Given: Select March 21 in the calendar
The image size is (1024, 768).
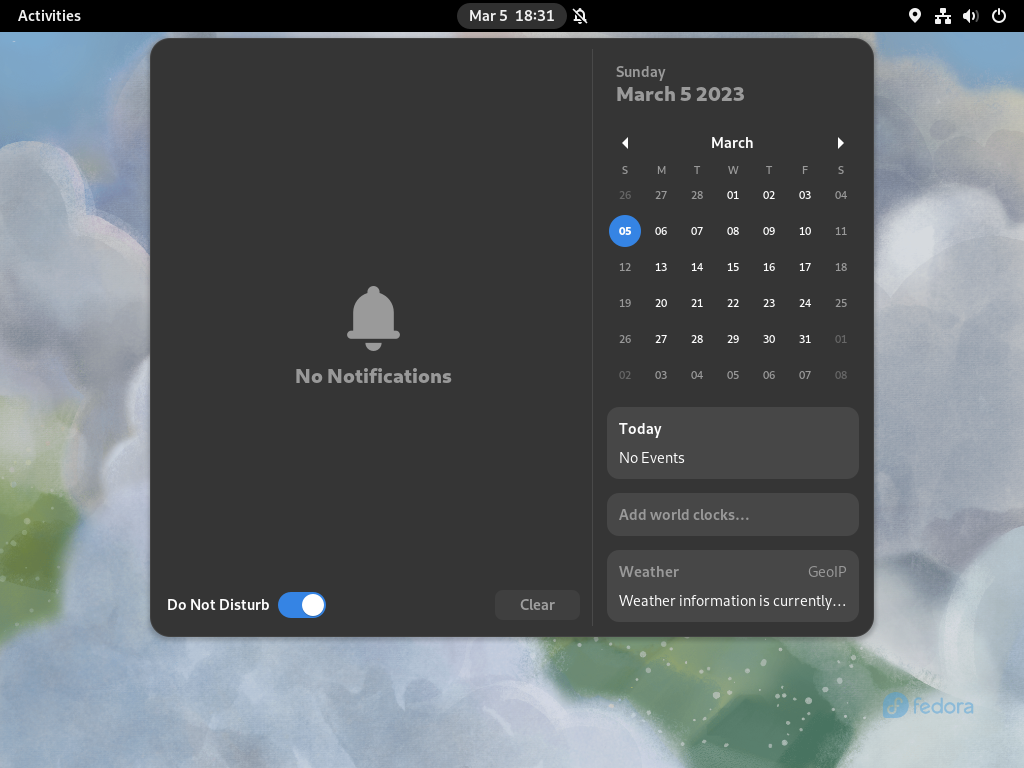Looking at the screenshot, I should [697, 303].
